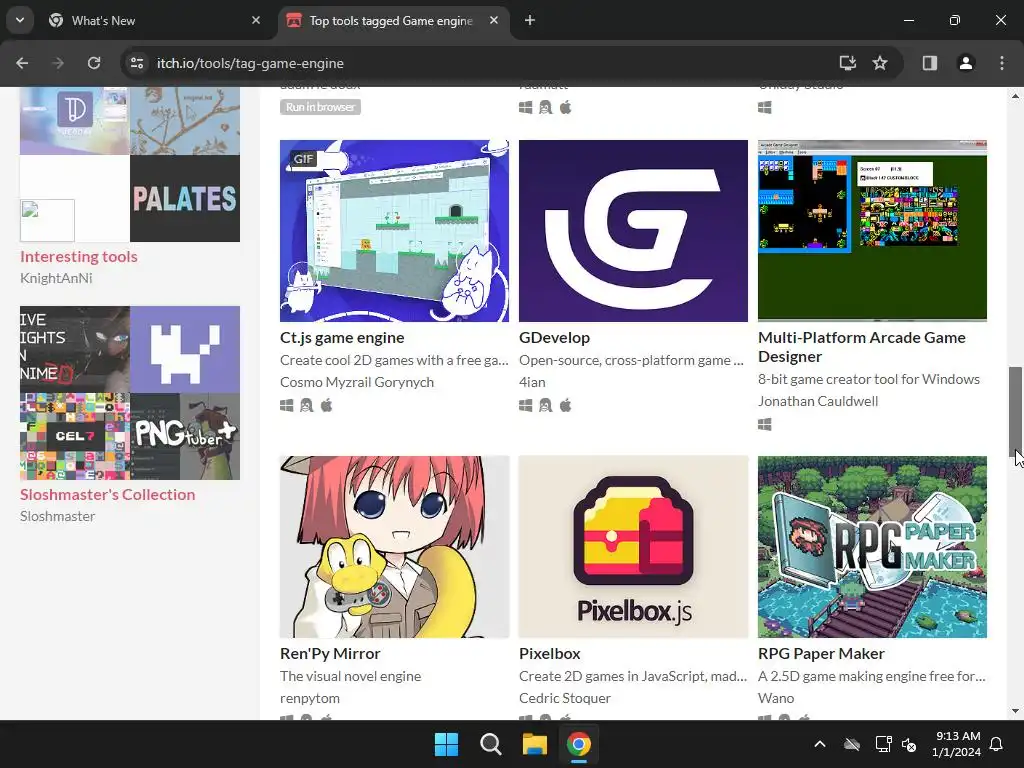The height and width of the screenshot is (768, 1024).
Task: Click '8-bit game creator tool for Windows' text
Action: (x=869, y=379)
